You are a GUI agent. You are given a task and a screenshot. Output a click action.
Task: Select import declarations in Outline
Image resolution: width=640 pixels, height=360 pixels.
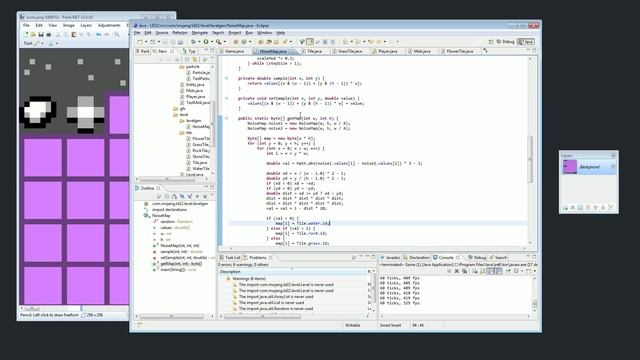click(x=169, y=209)
